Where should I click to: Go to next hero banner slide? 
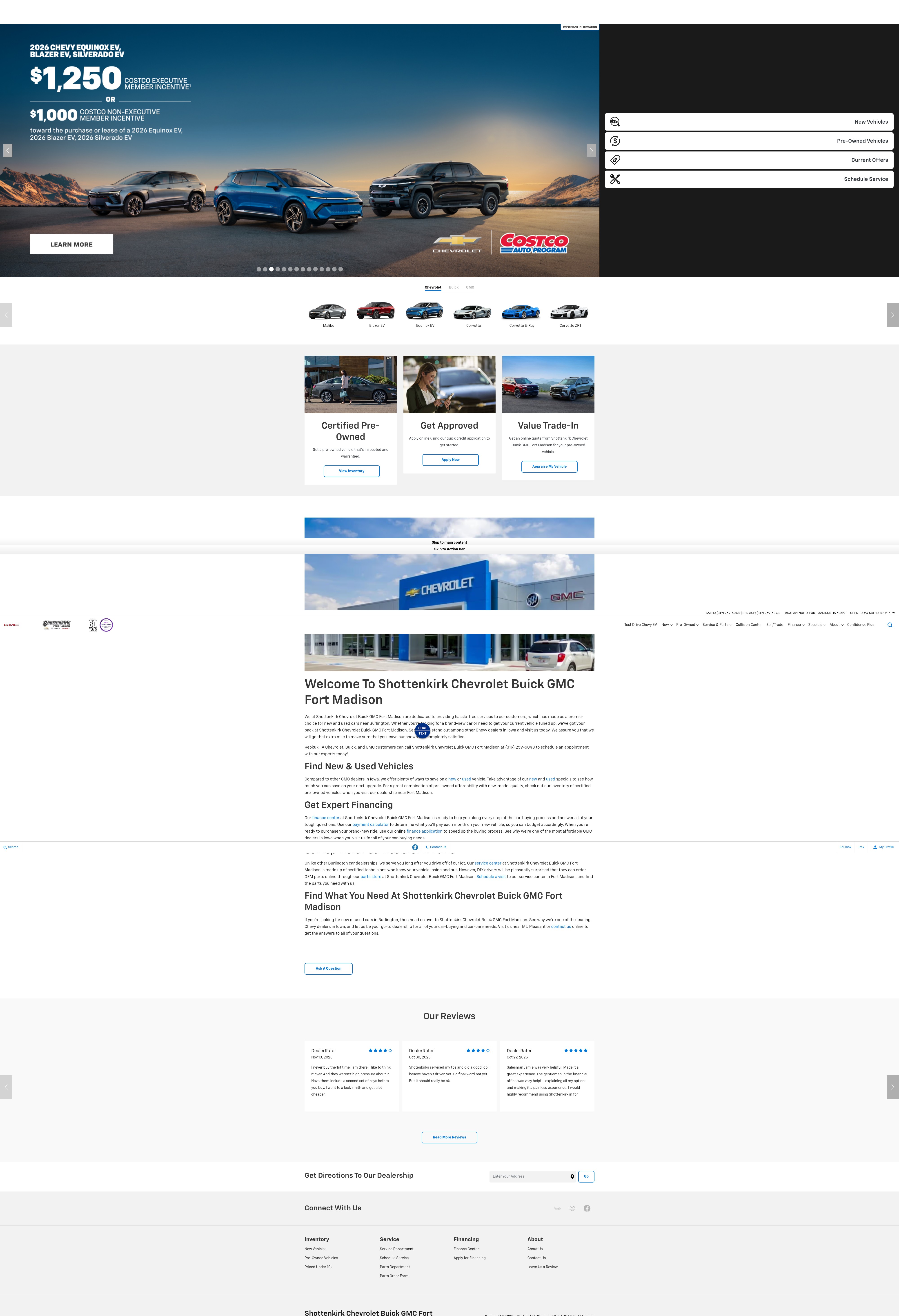click(591, 151)
